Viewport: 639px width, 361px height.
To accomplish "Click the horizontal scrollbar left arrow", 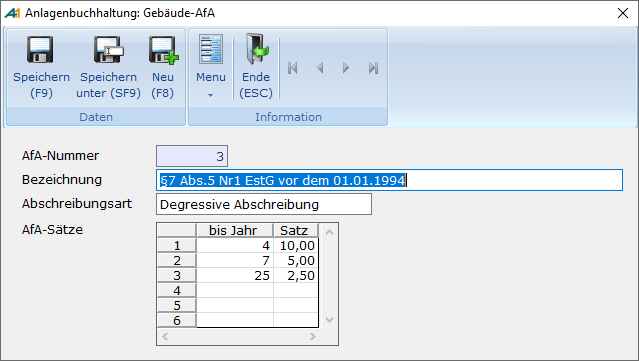I will pos(165,337).
